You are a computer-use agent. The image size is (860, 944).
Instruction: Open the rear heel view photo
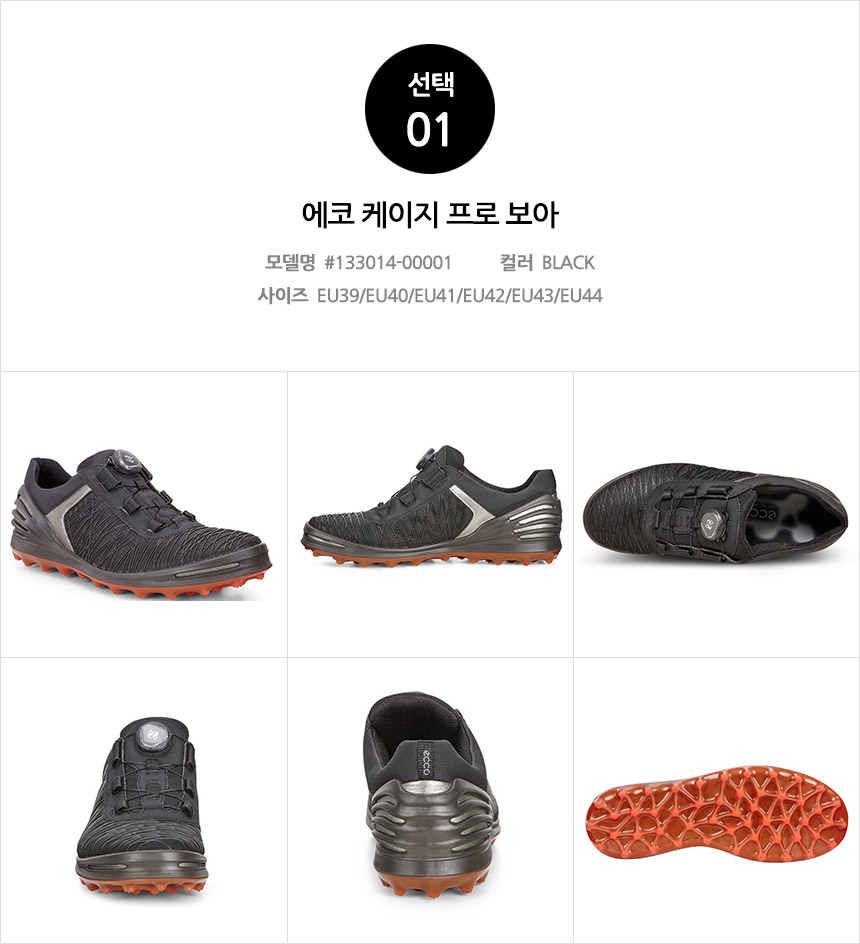[x=431, y=795]
